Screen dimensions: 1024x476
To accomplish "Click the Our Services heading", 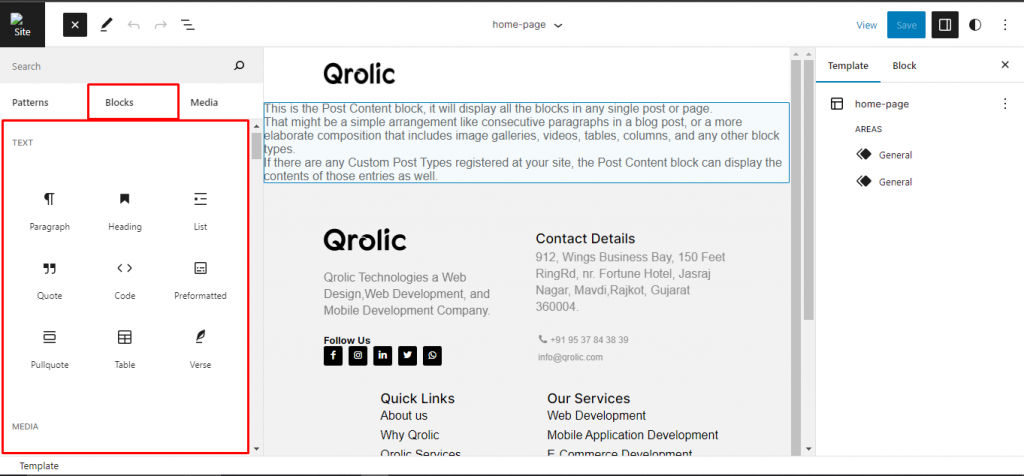I will (x=588, y=398).
